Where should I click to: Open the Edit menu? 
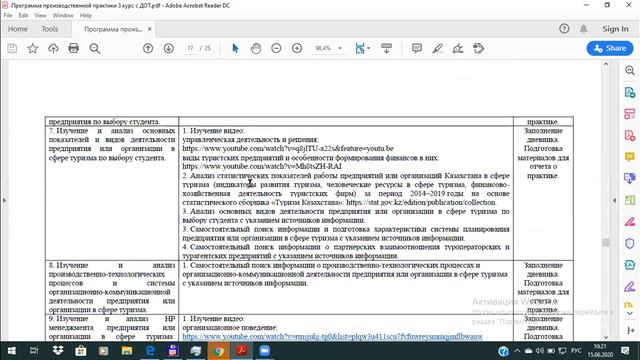(x=23, y=16)
